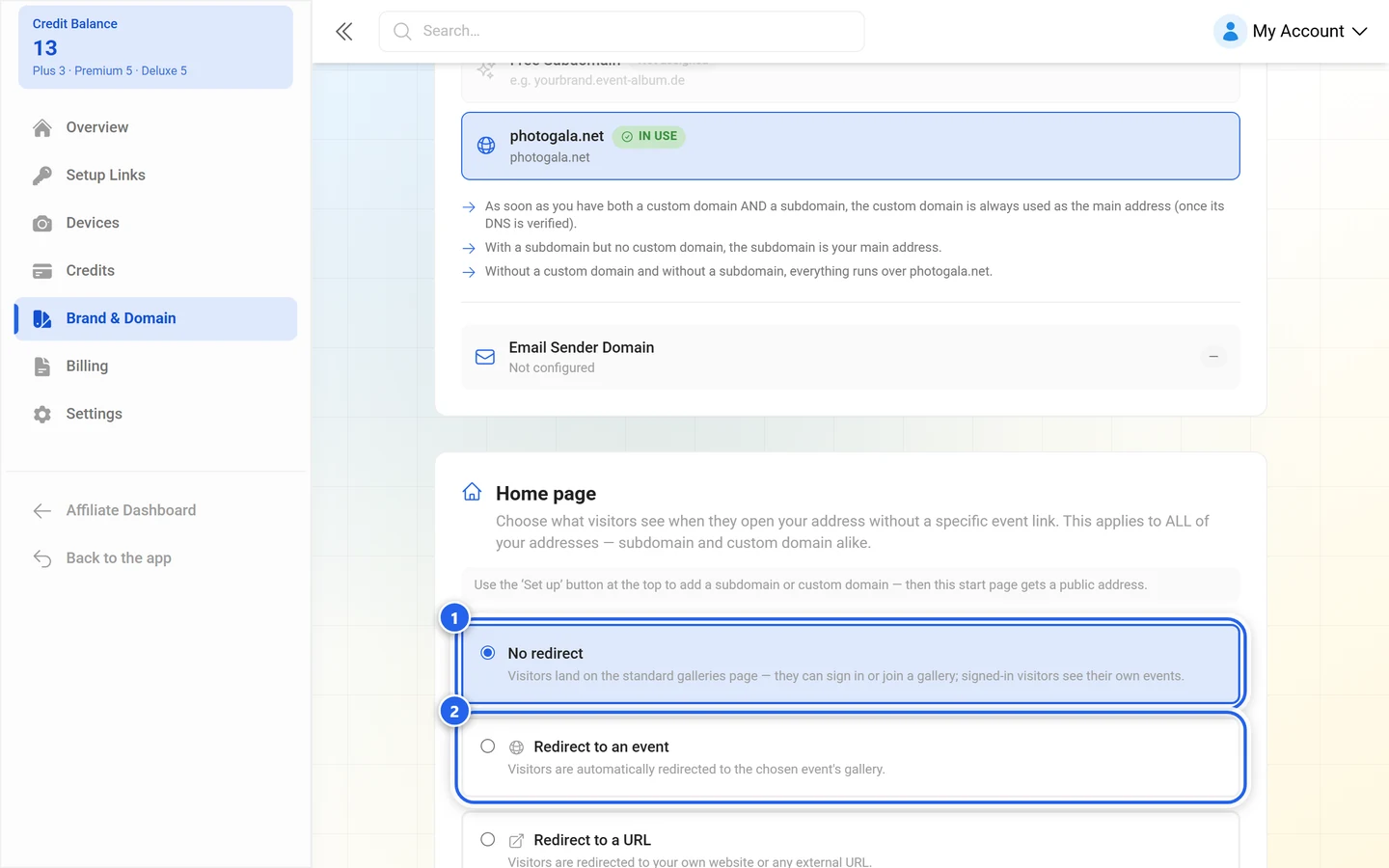This screenshot has height=868, width=1389.
Task: Expand the photogala.net domain card
Action: tap(851, 146)
